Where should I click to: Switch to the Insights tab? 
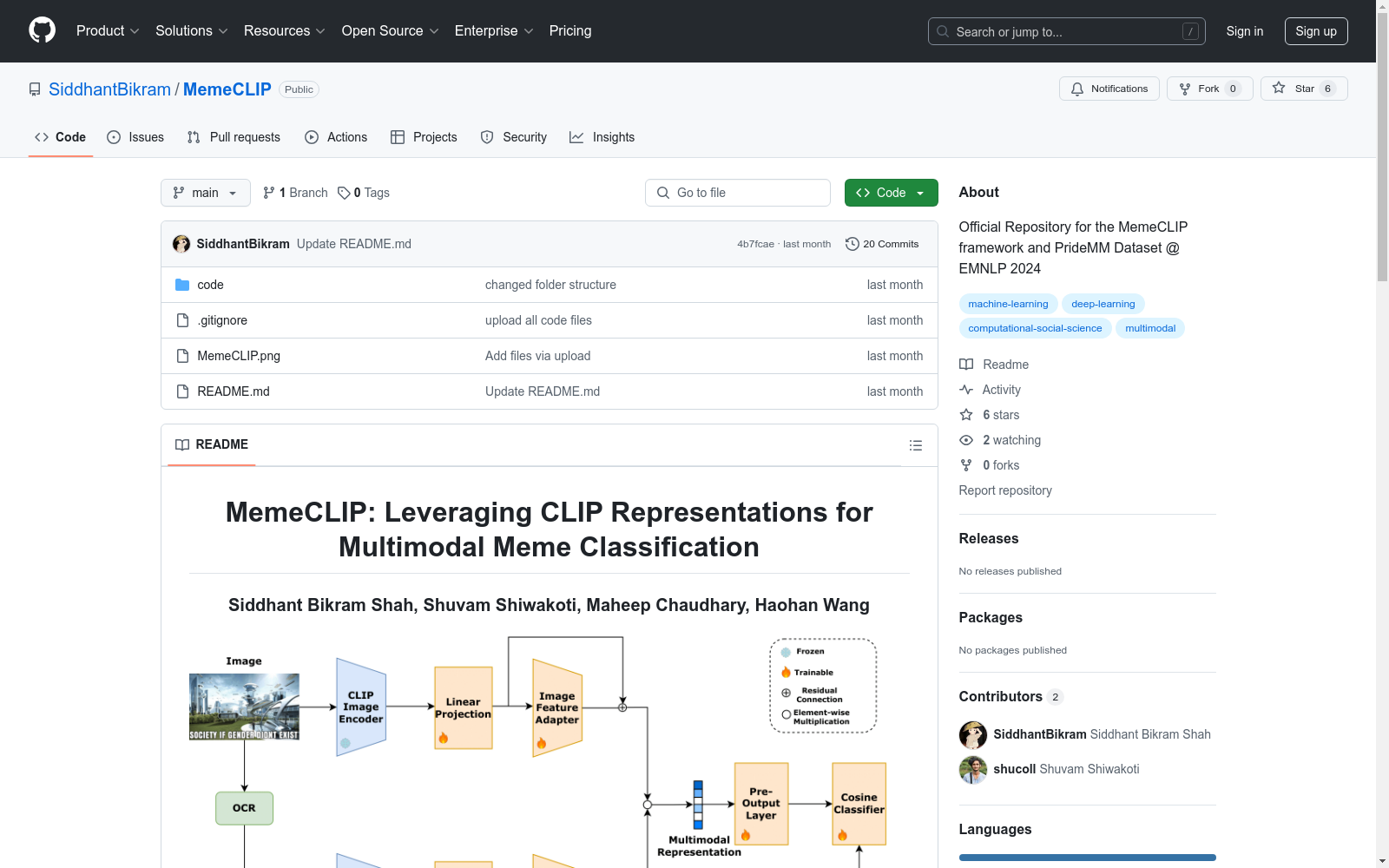point(602,137)
